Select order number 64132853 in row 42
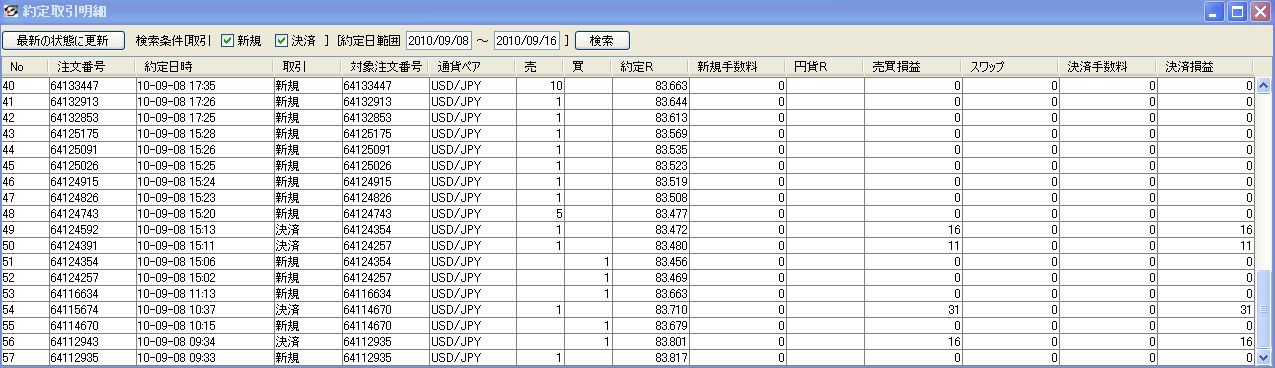Image resolution: width=1275 pixels, height=368 pixels. (74, 118)
